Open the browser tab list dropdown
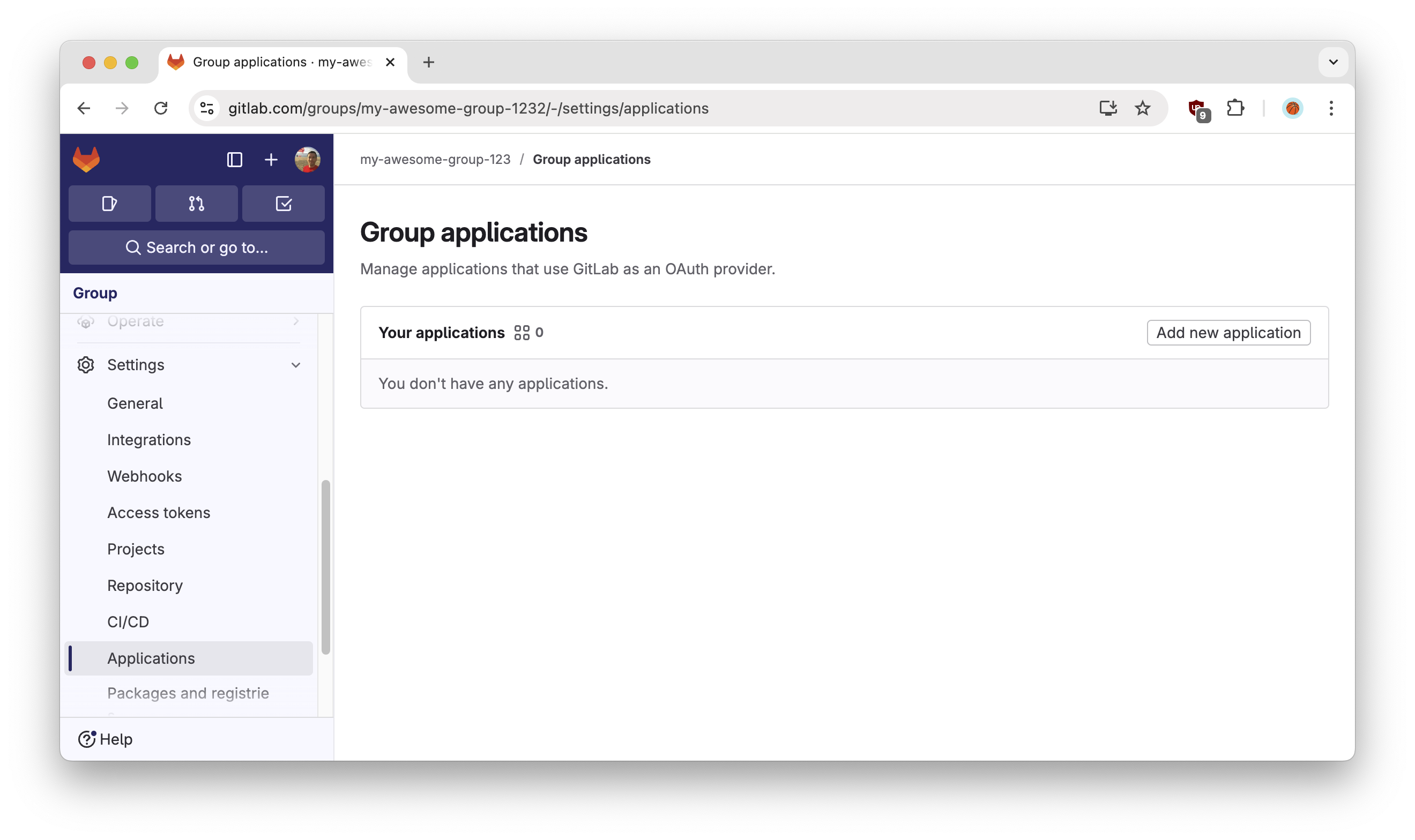 (1333, 62)
